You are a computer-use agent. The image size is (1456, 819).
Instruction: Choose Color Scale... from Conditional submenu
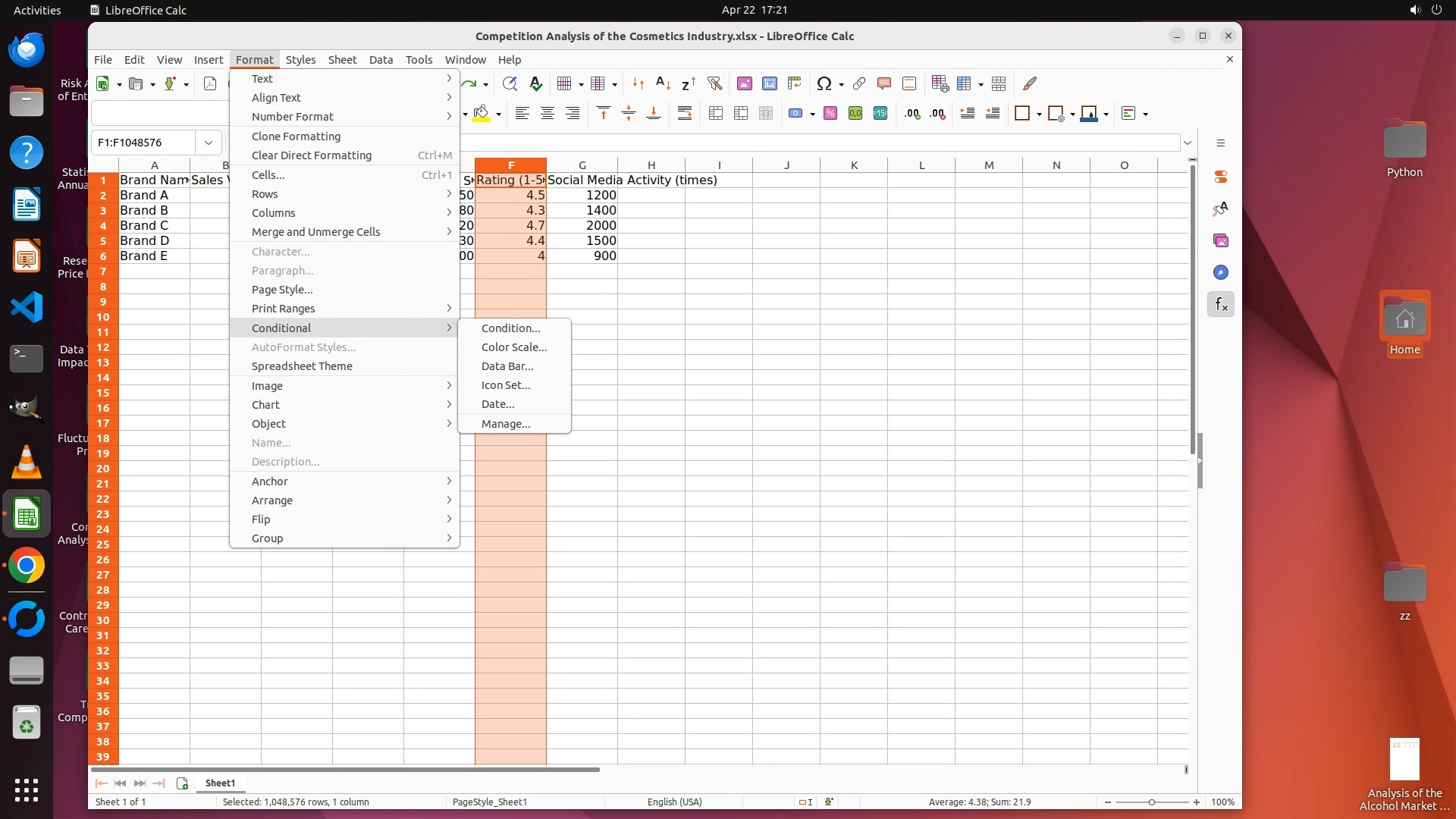[x=513, y=347]
